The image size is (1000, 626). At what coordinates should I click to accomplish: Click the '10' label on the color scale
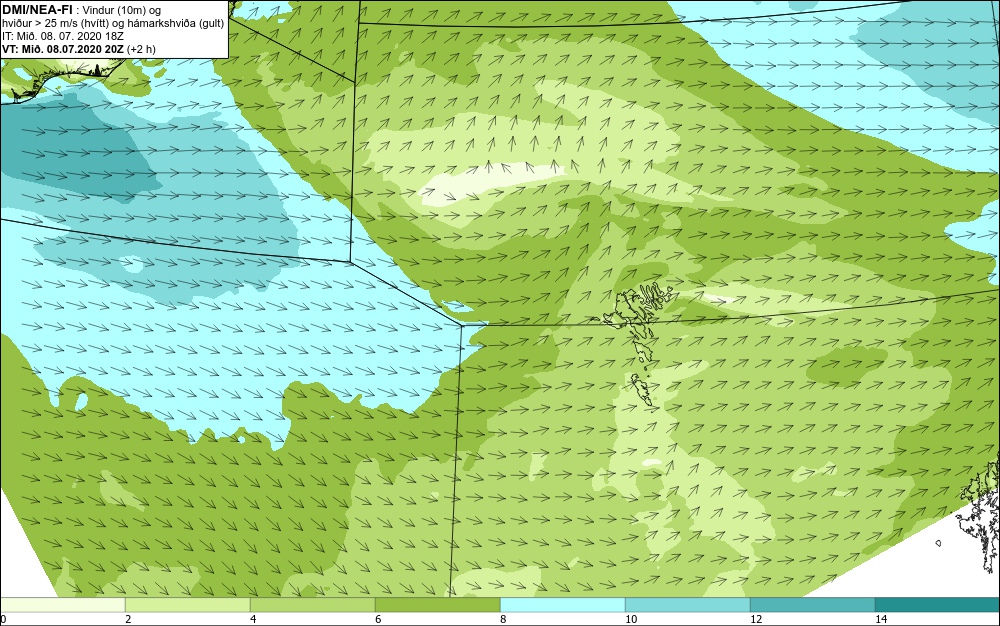tap(631, 619)
